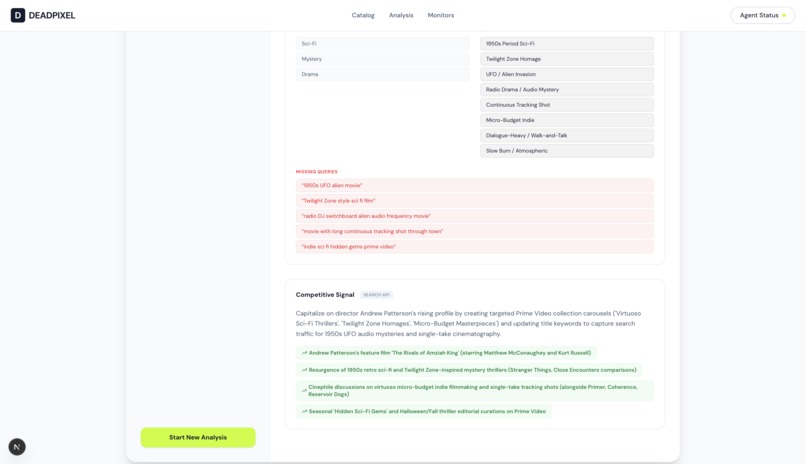Screen dimensions: 806x464
Task: Click the Andrew Patterson feature film signal
Action: (x=446, y=353)
